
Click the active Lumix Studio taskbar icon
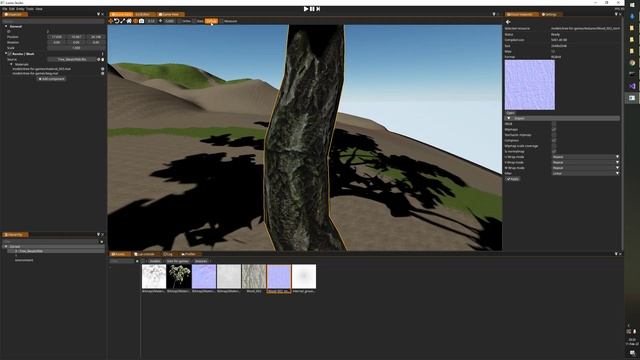[x=632, y=98]
